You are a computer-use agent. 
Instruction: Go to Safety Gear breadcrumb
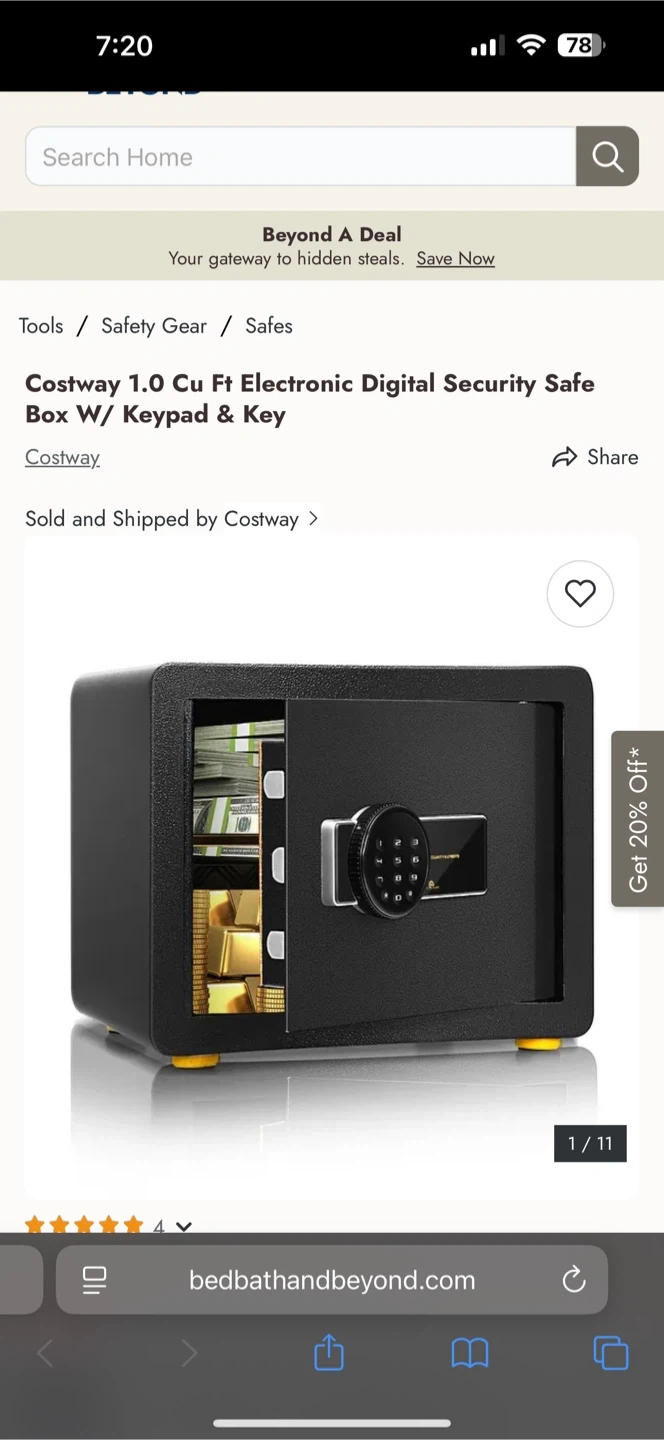coord(154,326)
